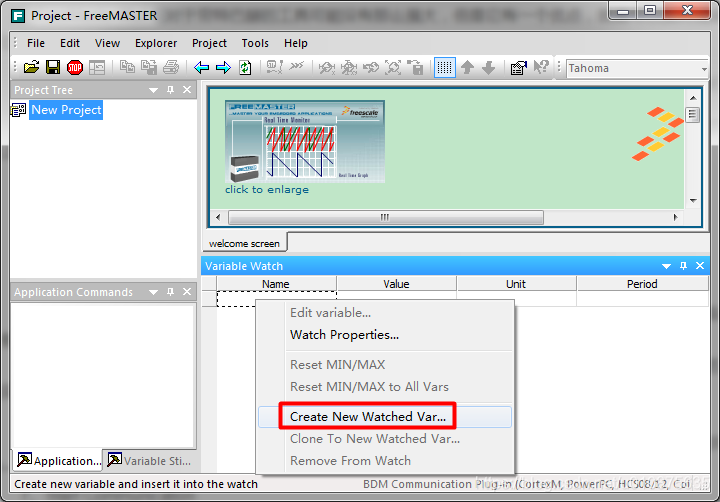
Task: Open the Help menu
Action: click(x=296, y=43)
